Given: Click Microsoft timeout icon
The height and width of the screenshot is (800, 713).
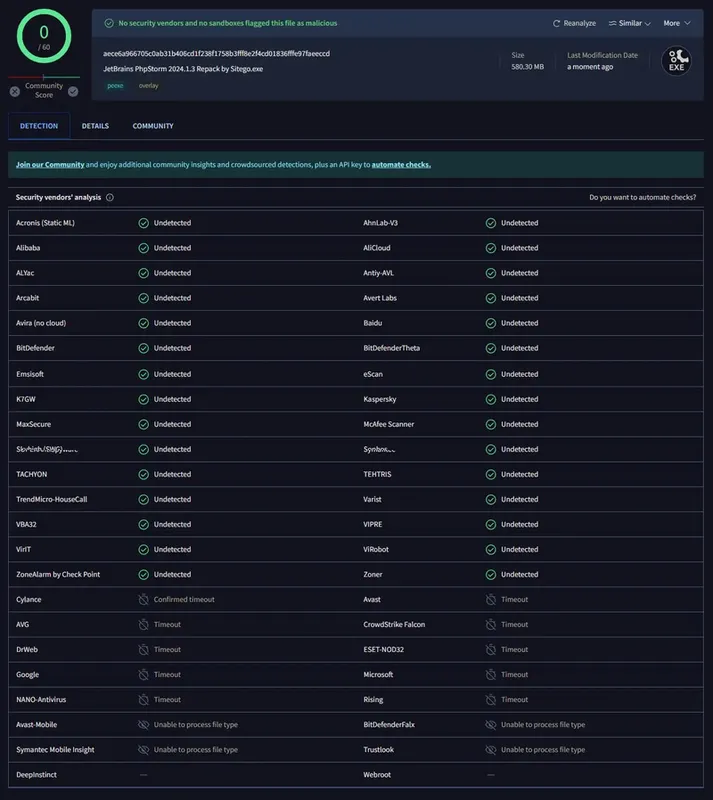Looking at the screenshot, I should [490, 674].
